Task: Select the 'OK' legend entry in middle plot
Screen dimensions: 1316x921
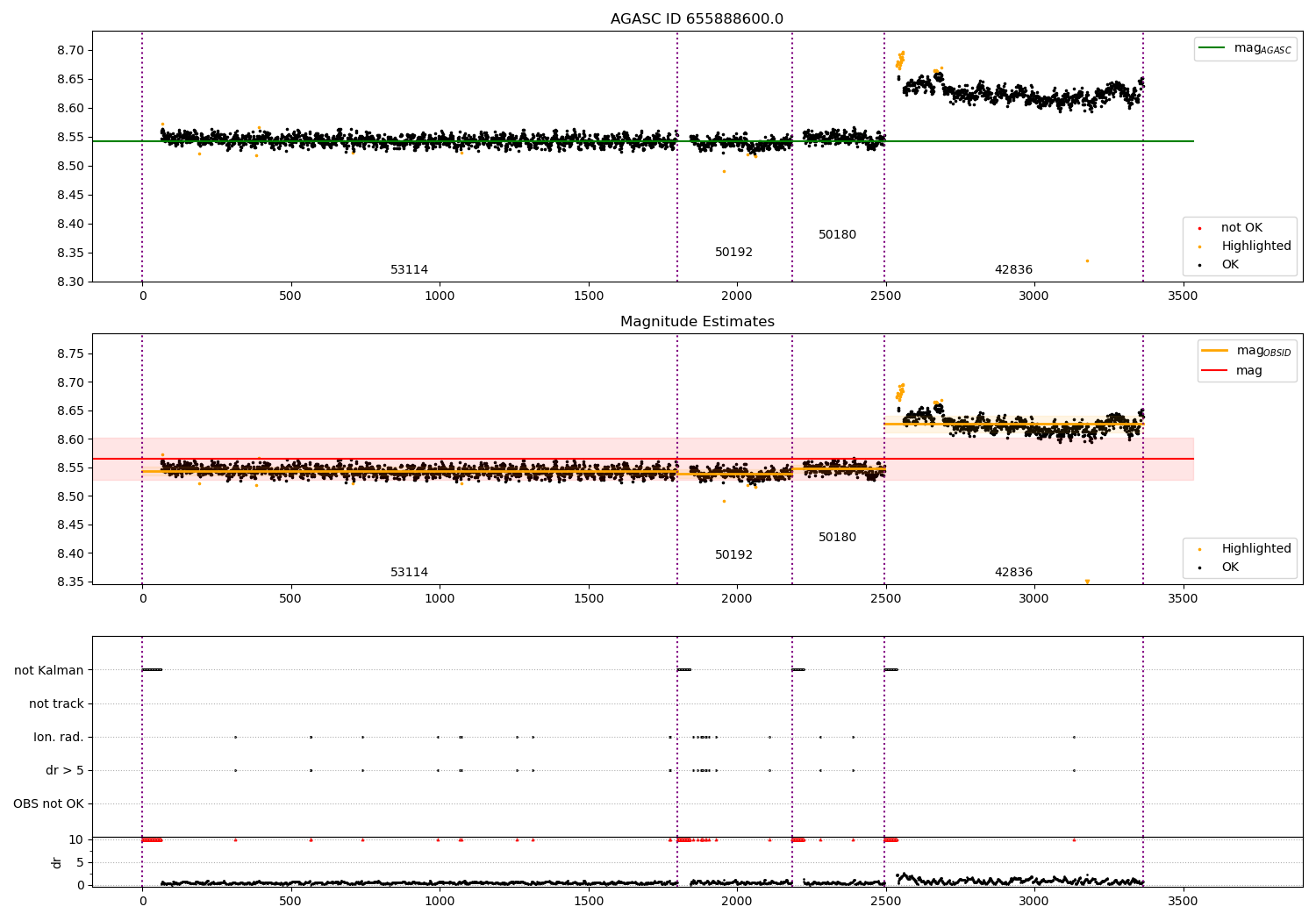Action: pos(1230,568)
